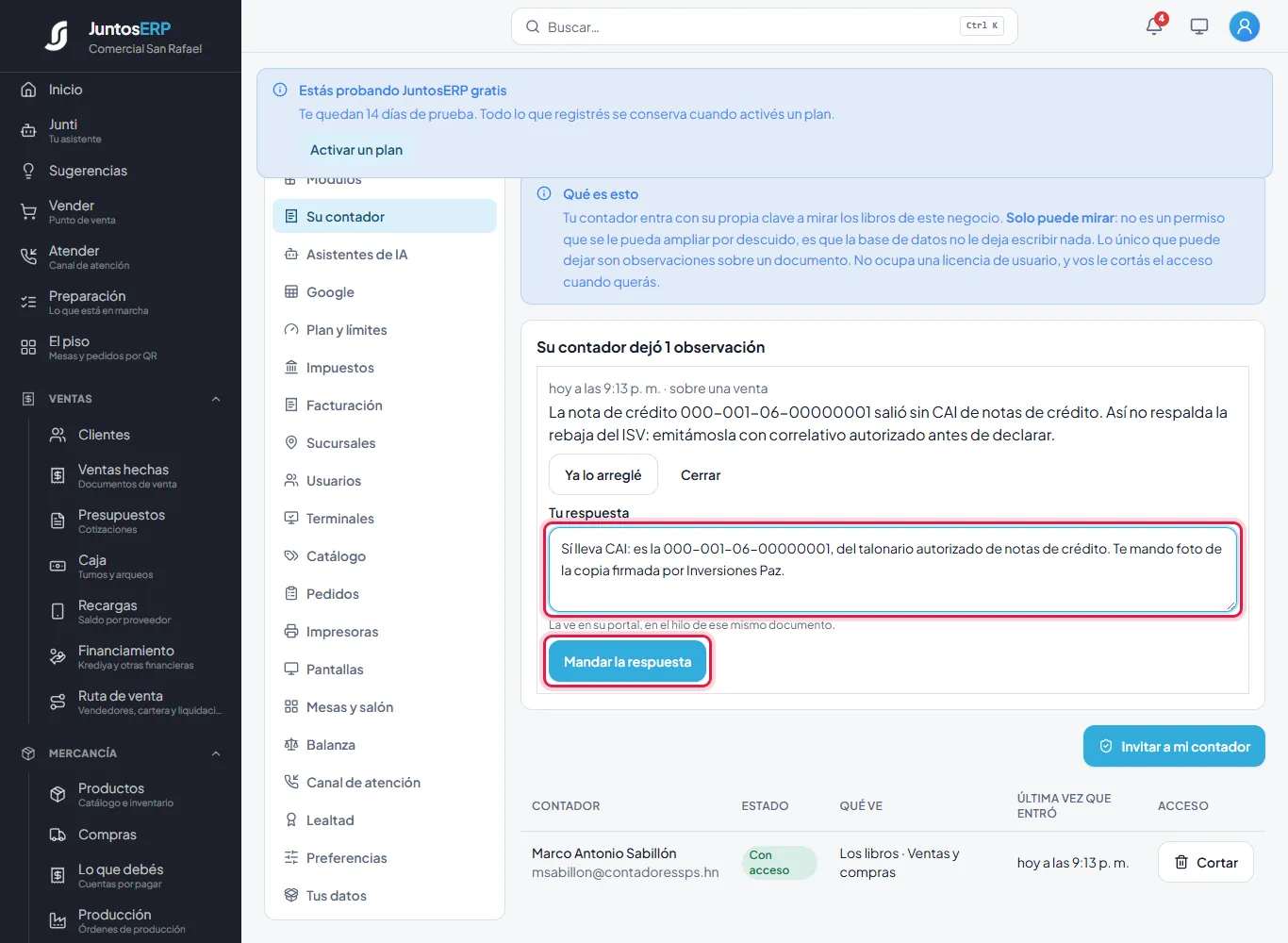Open Presupuestos cotizaciones
1288x943 pixels.
[x=135, y=521]
